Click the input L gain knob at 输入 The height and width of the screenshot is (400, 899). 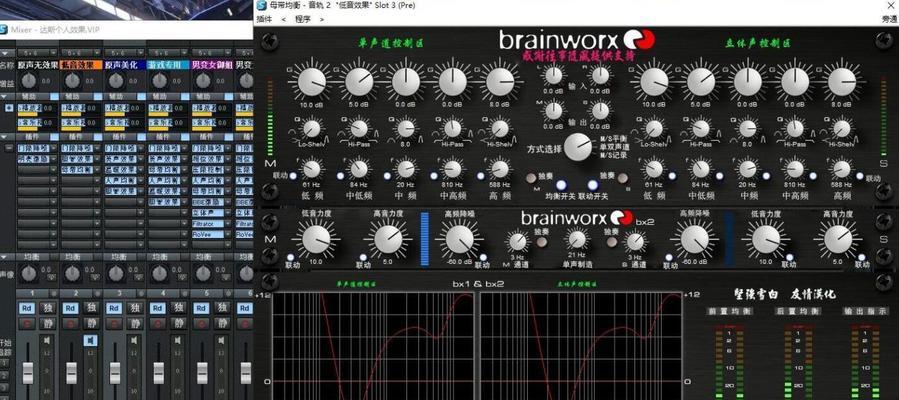coord(553,75)
